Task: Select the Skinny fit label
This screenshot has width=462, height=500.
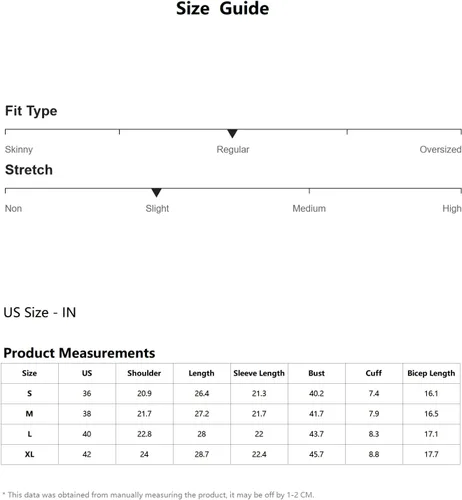Action: pyautogui.click(x=19, y=149)
